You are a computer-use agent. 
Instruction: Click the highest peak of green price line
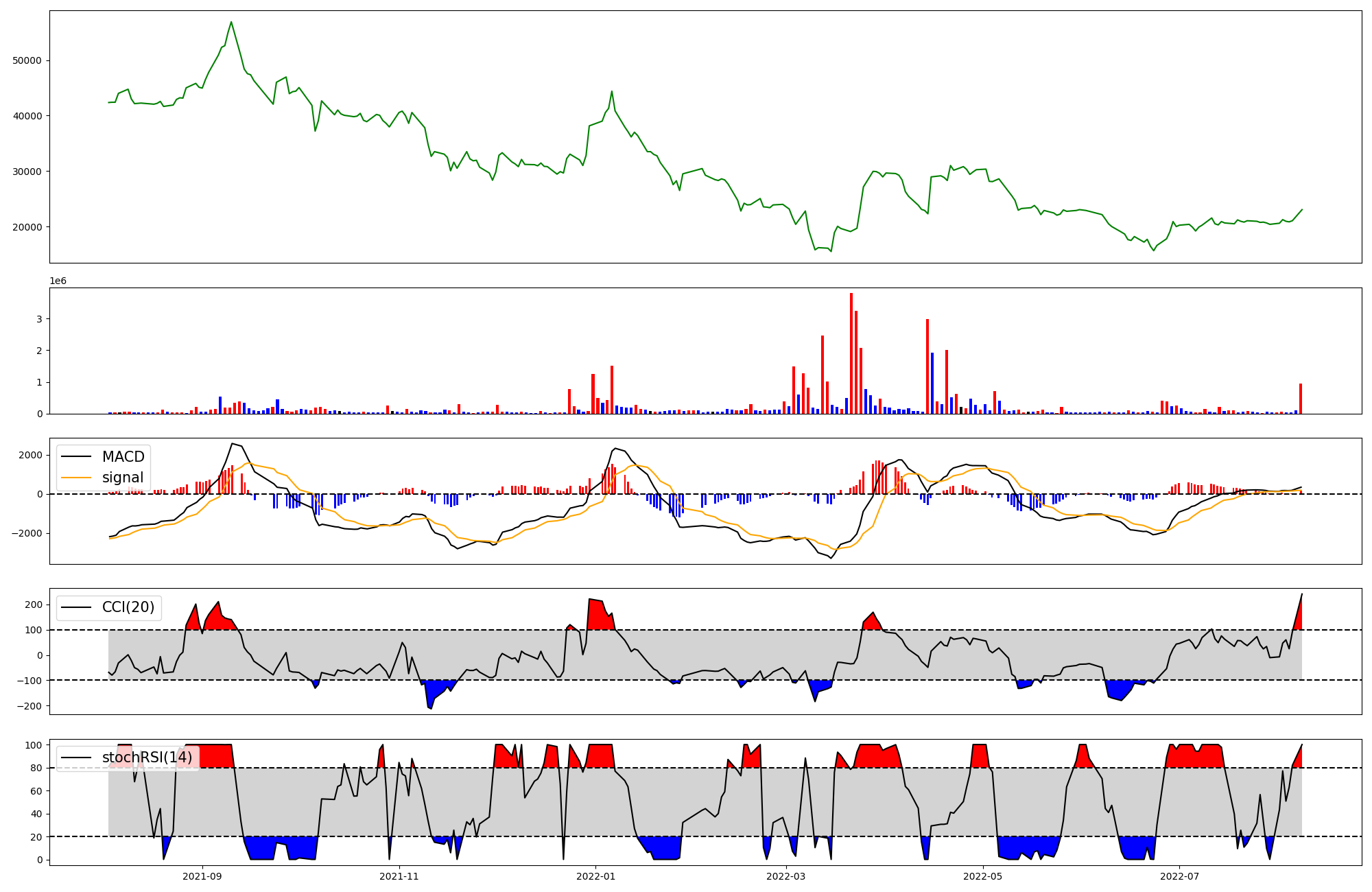(231, 23)
